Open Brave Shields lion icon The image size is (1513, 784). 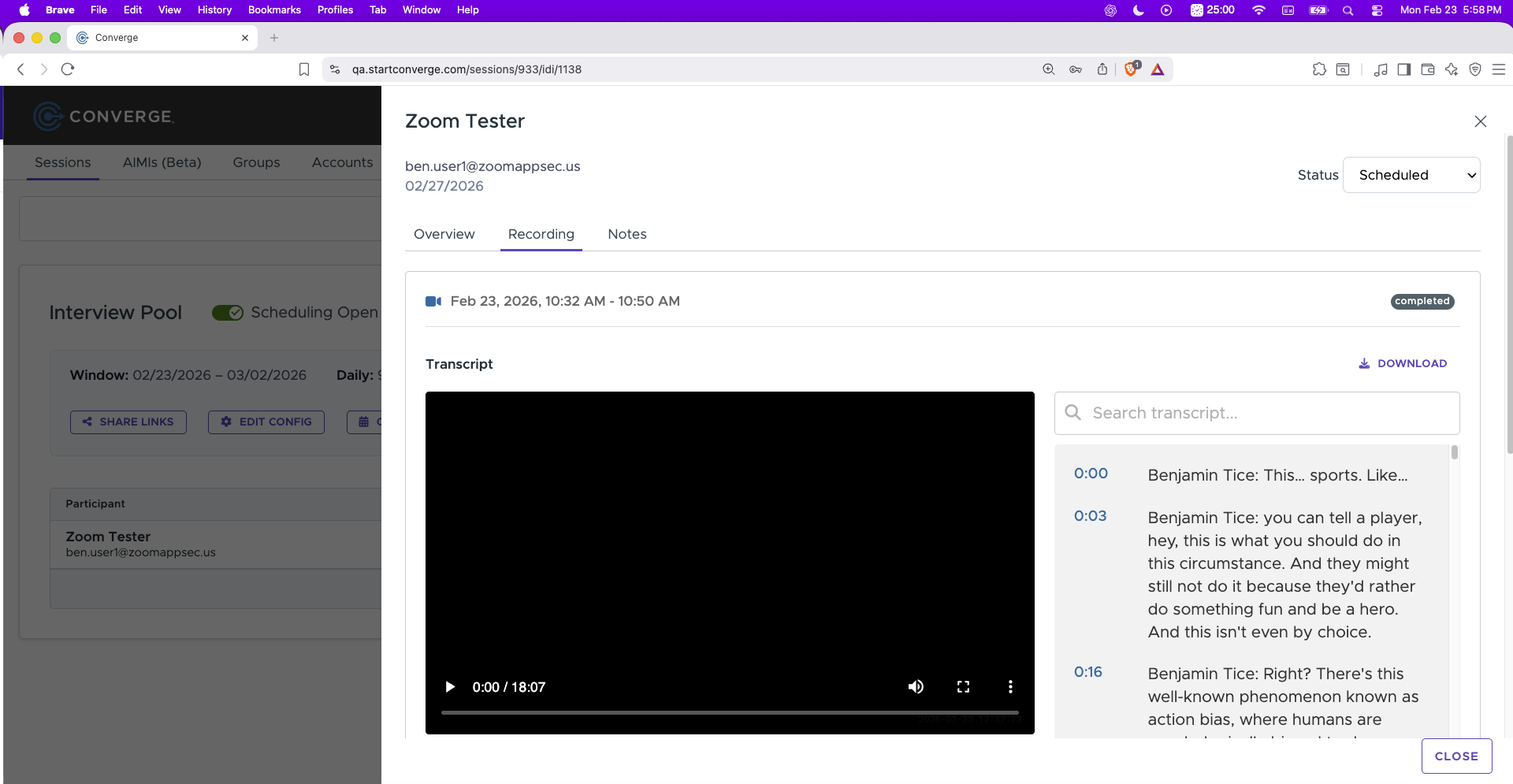click(x=1131, y=69)
